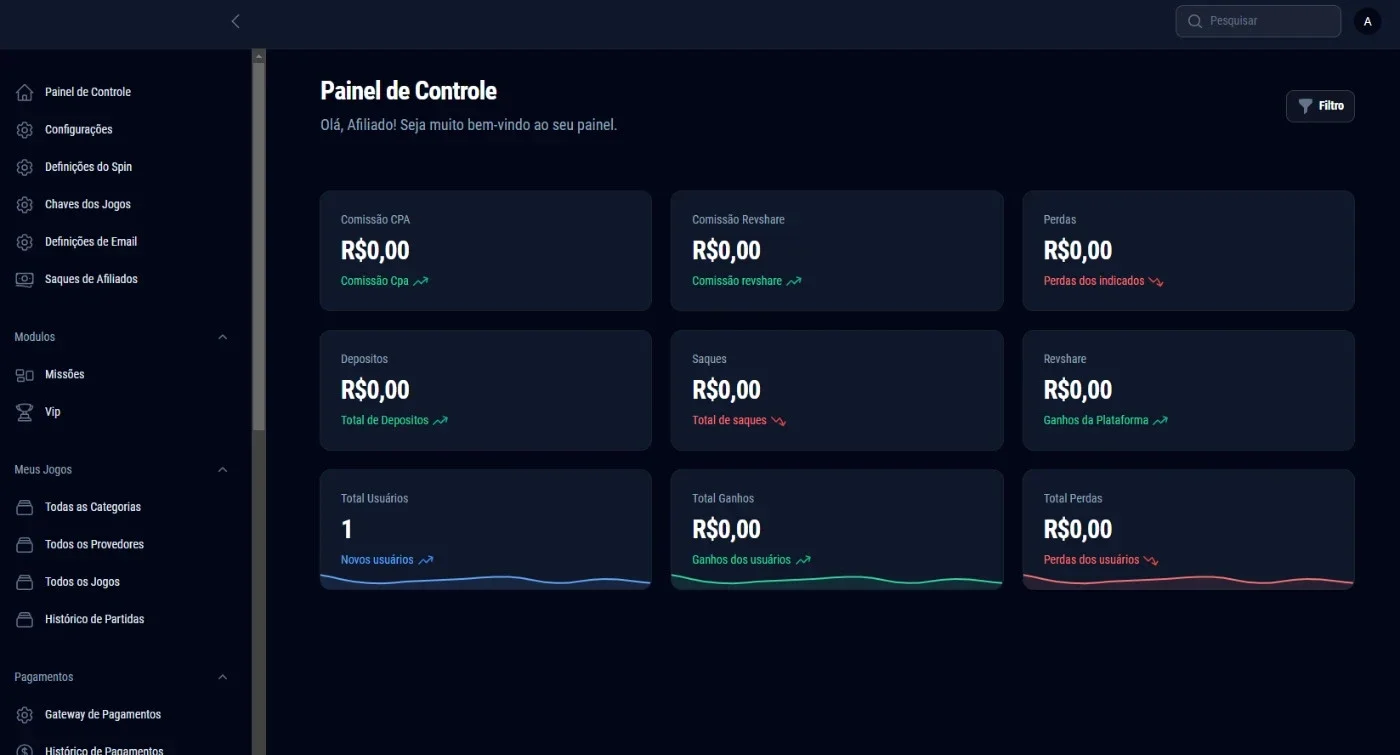Click the Todas as Categorias icon
The image size is (1400, 755).
(25, 508)
